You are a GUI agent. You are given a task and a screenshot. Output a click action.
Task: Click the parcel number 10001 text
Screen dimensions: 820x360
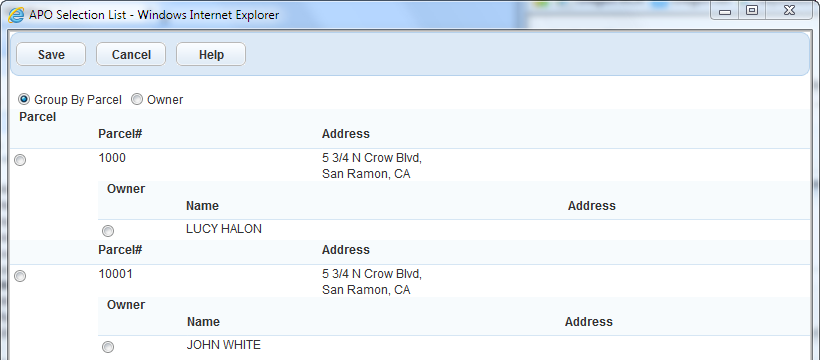[x=116, y=274]
